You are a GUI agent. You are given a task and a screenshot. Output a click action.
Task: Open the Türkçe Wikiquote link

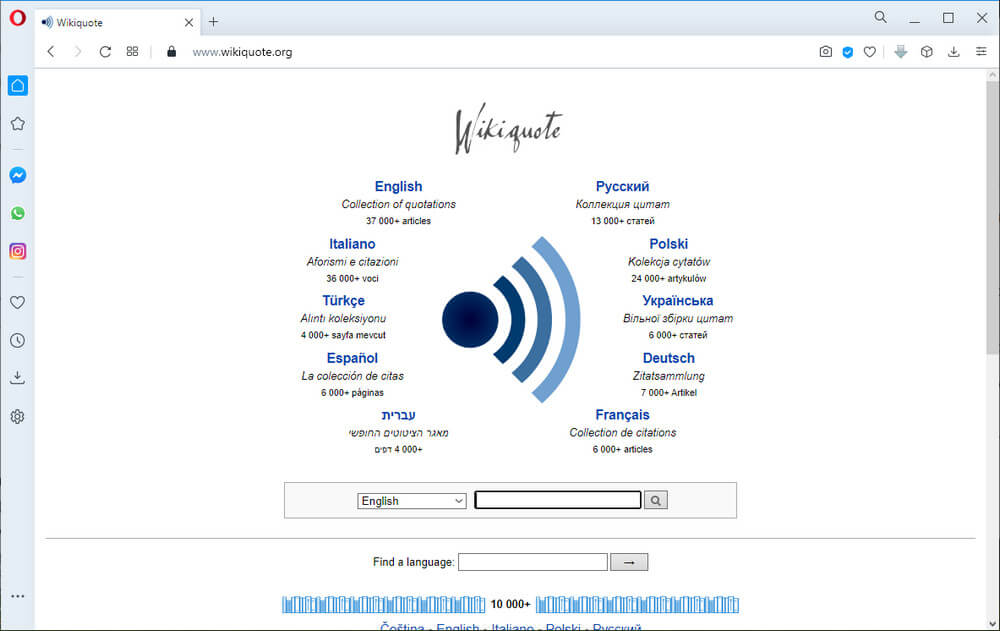pyautogui.click(x=343, y=301)
